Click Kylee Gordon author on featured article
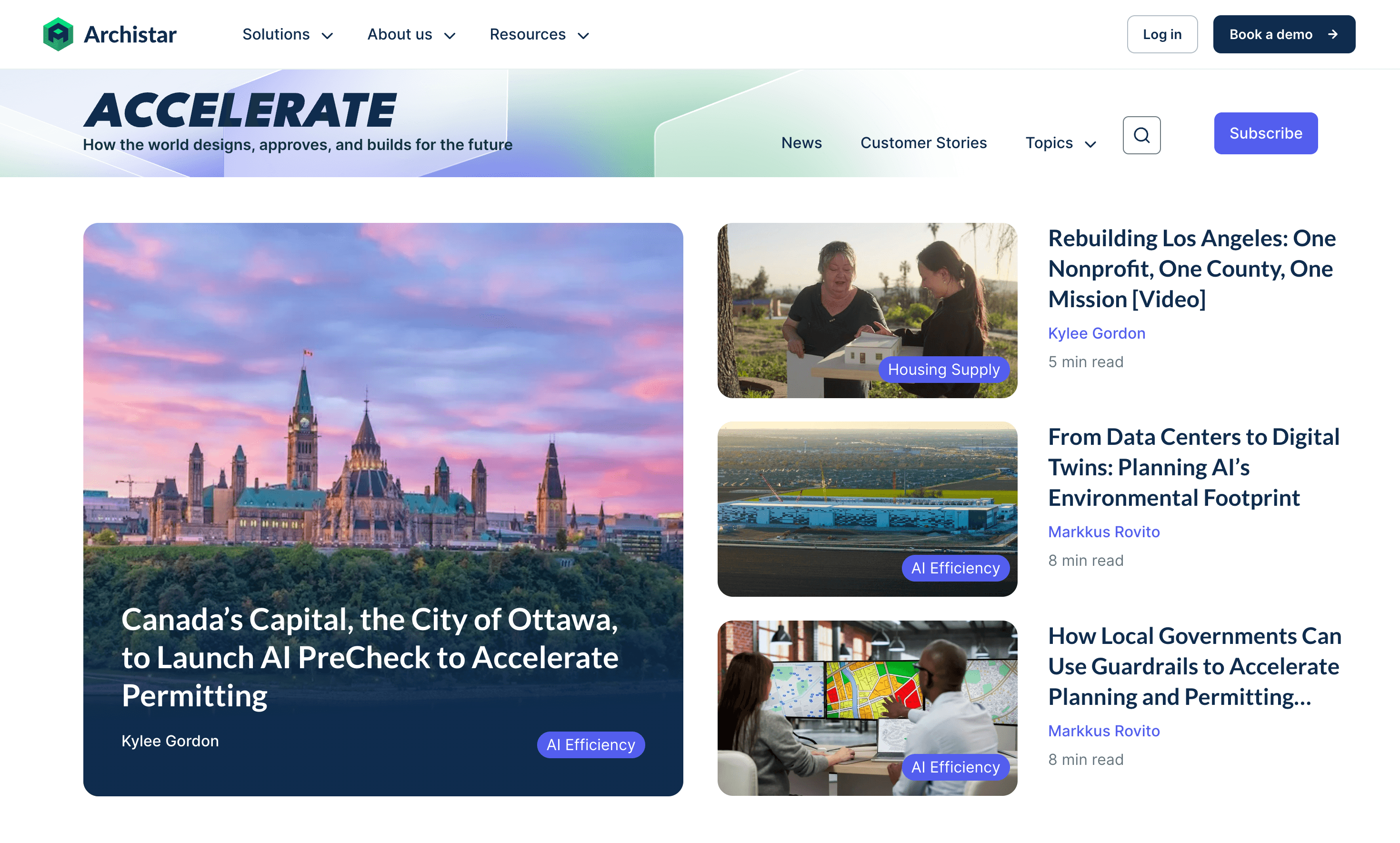Screen dimensions: 1400x843 (x=170, y=741)
